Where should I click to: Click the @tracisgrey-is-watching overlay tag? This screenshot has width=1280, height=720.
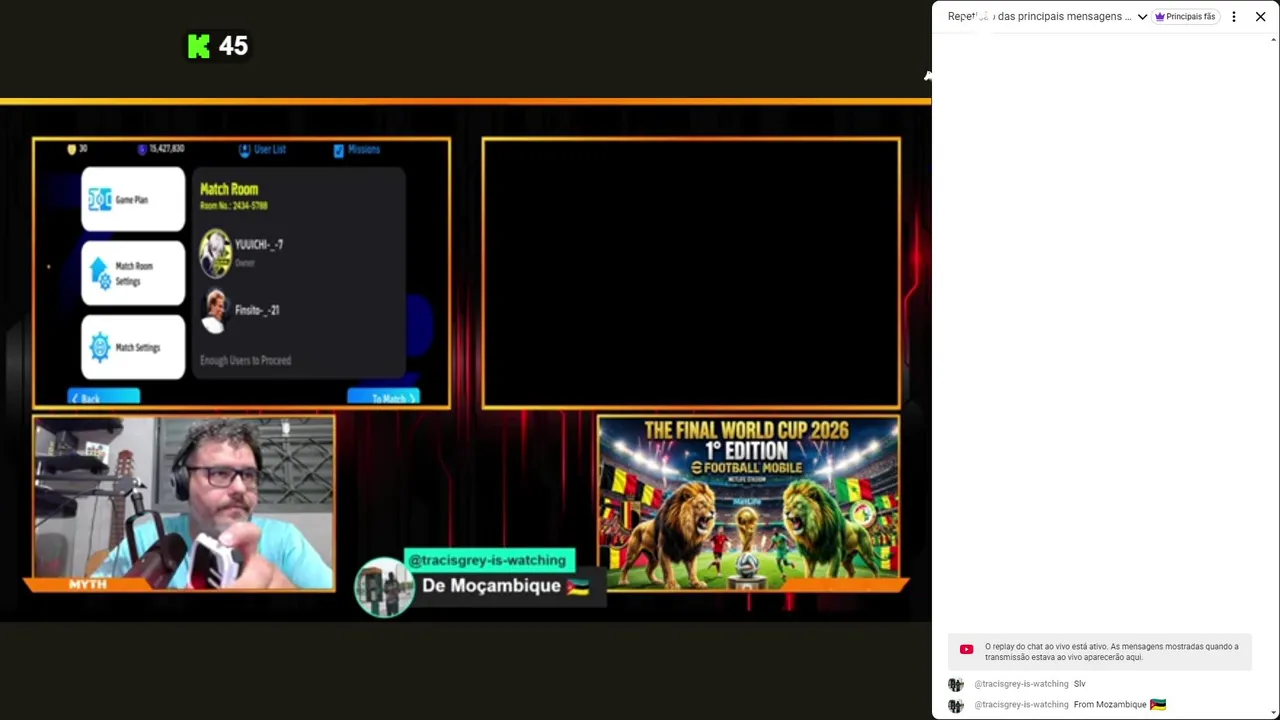pyautogui.click(x=488, y=560)
